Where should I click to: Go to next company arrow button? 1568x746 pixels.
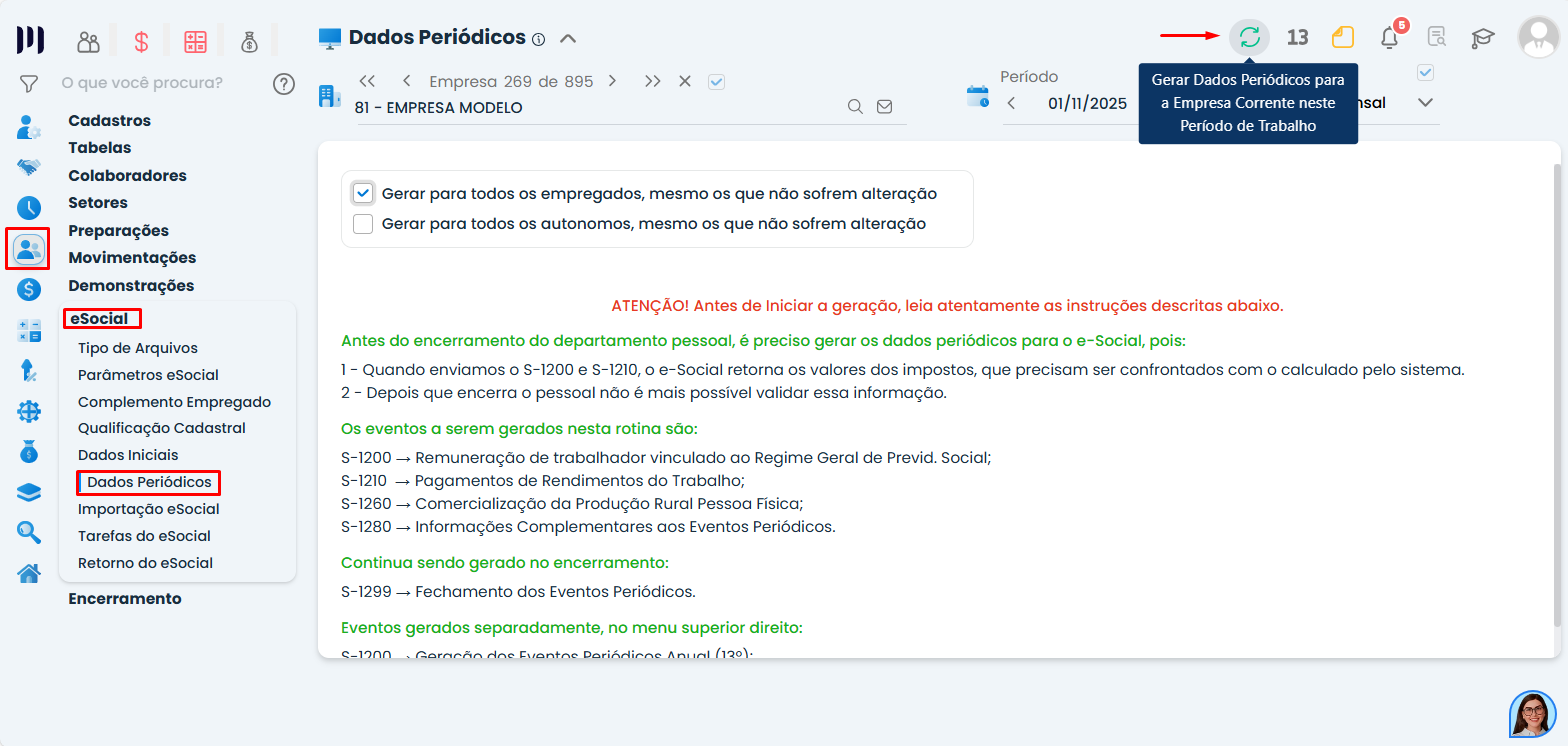tap(612, 81)
